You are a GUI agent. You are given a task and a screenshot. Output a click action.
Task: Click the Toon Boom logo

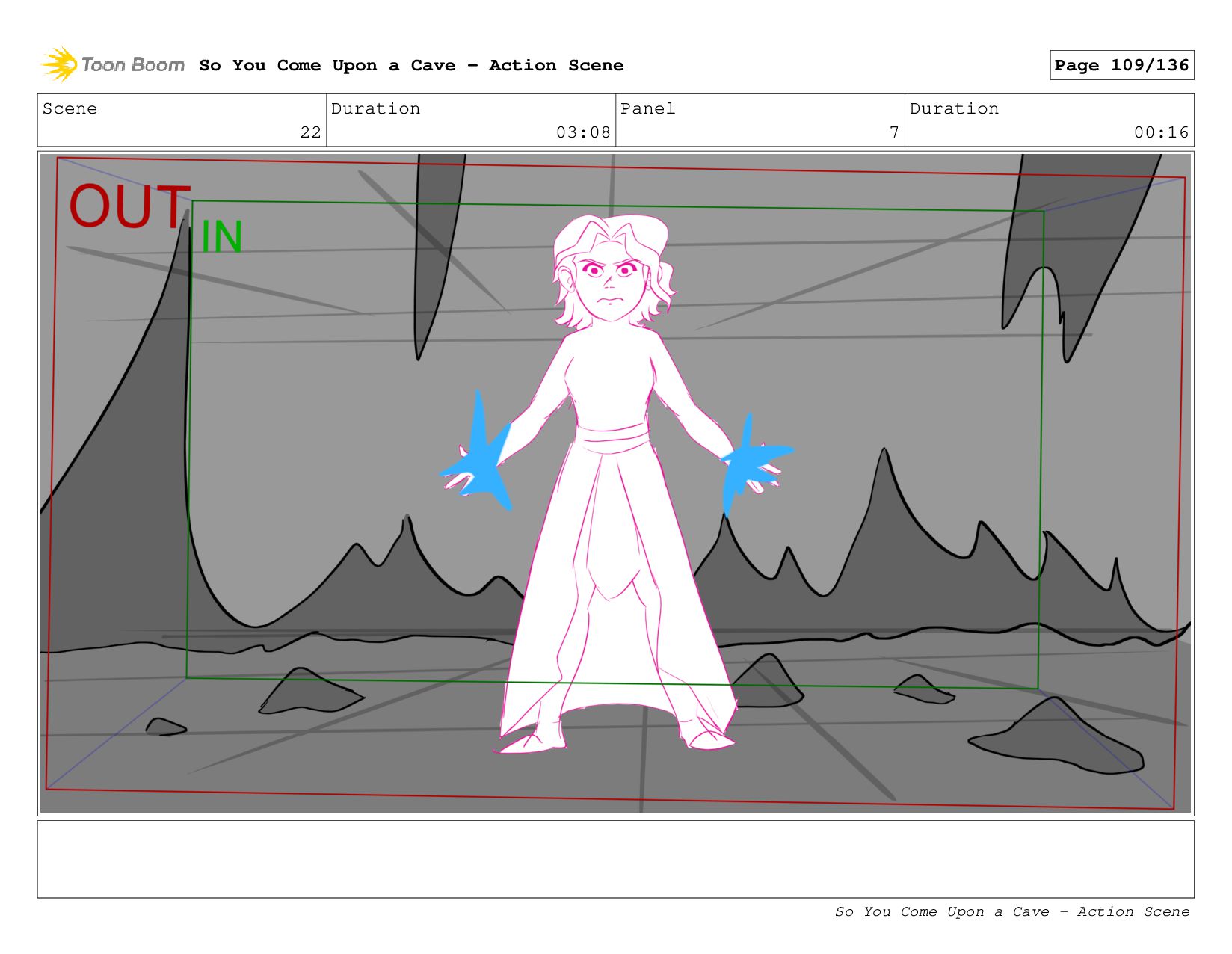coord(112,65)
